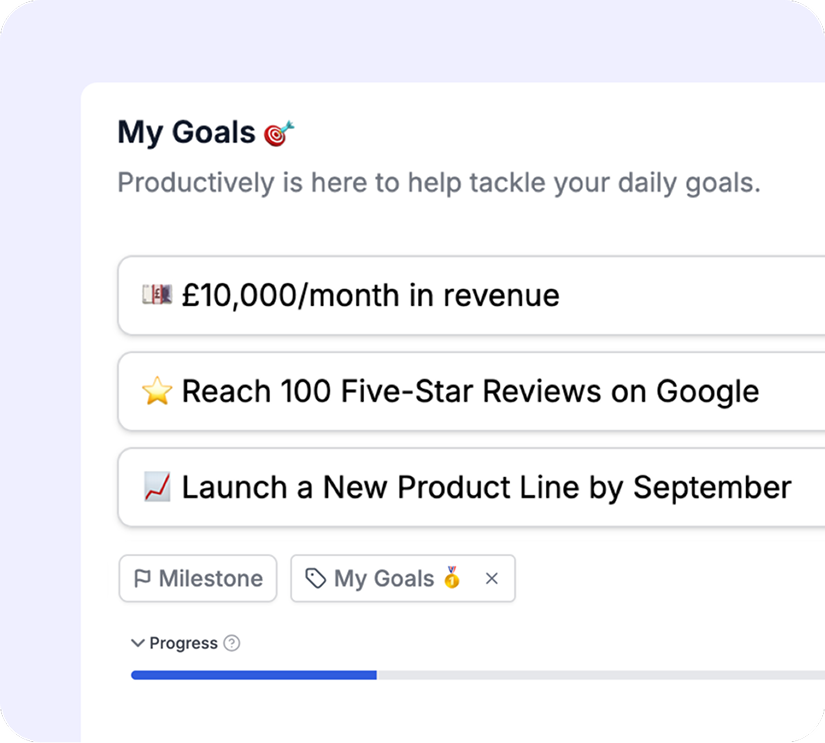Collapse the Progress section chevron
Viewport: 825px width, 743px height.
click(x=138, y=642)
